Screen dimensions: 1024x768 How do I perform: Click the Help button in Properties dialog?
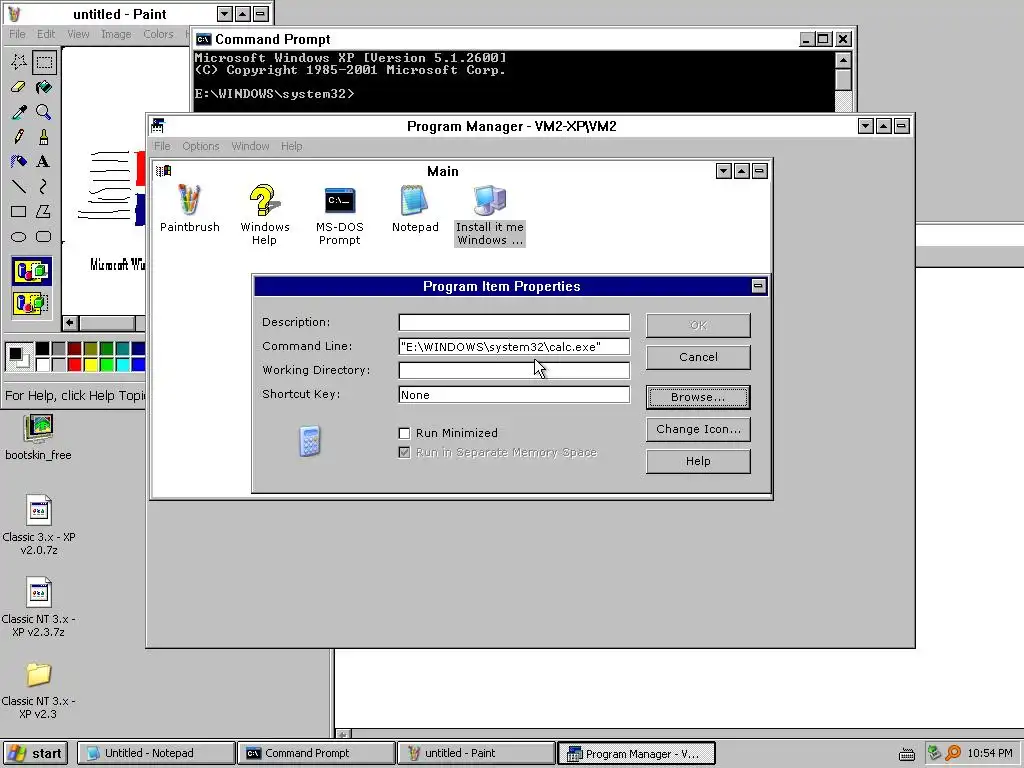[x=698, y=461]
